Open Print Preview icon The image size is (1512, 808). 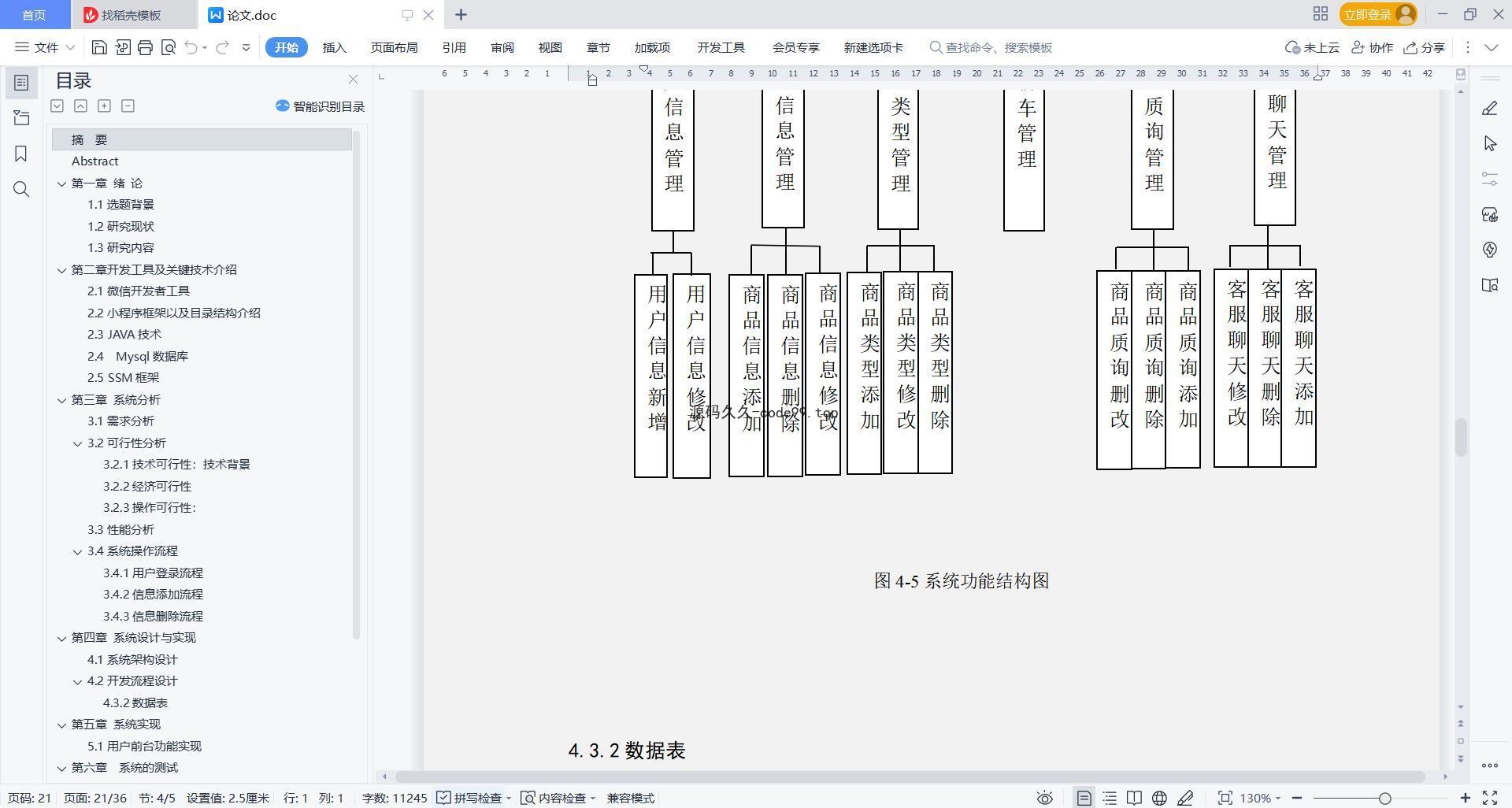click(168, 47)
